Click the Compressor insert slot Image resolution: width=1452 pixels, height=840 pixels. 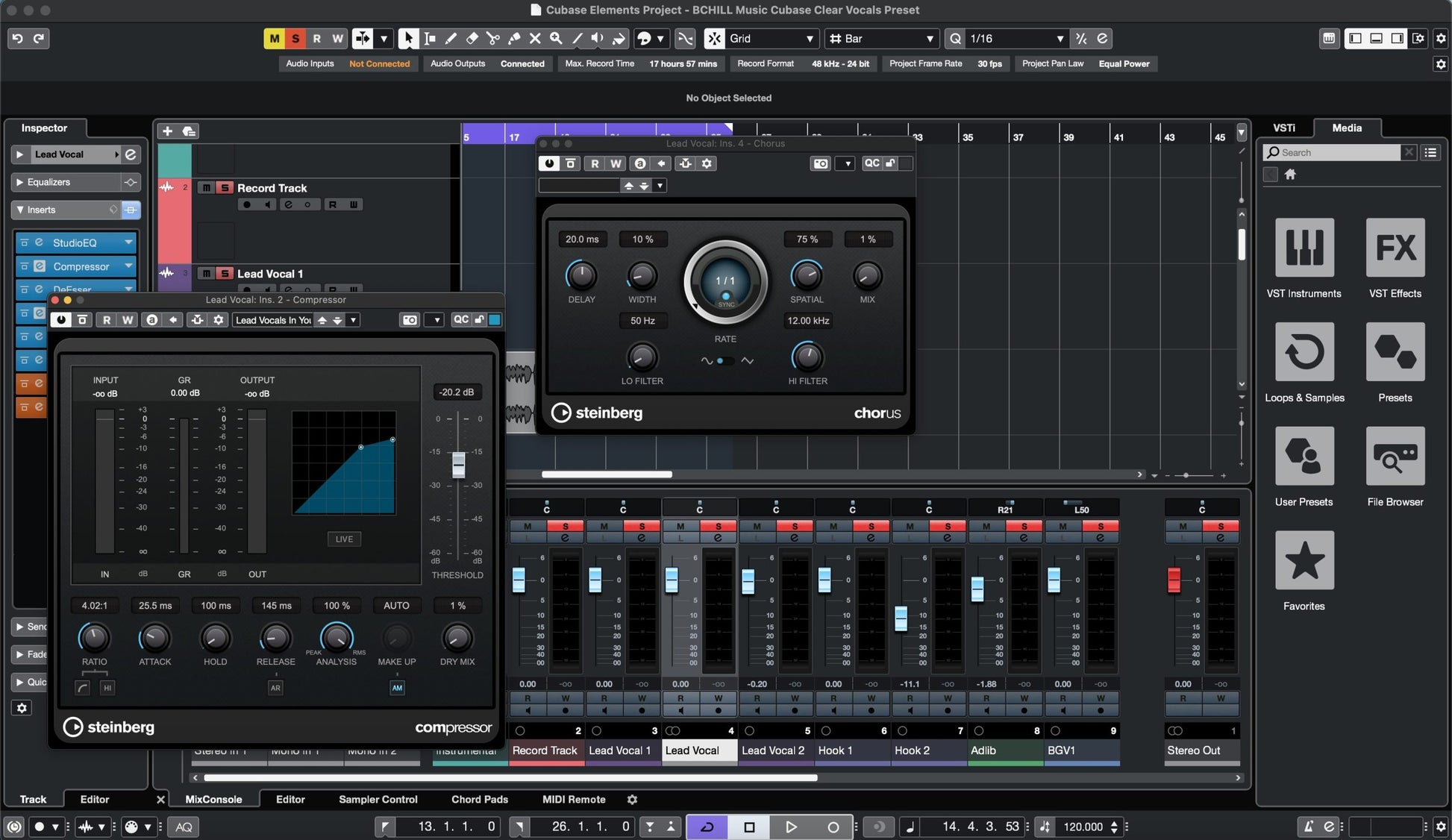pos(81,266)
